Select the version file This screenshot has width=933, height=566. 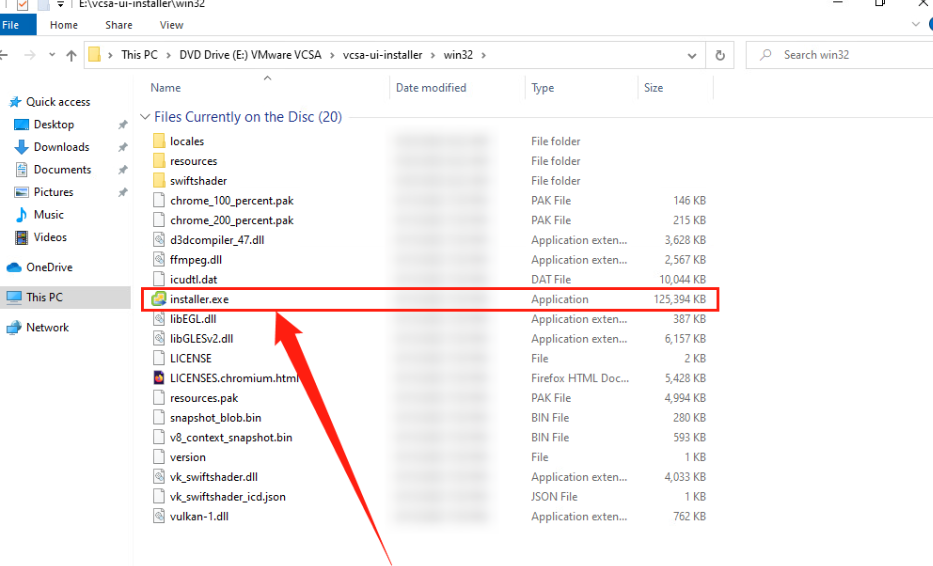187,457
